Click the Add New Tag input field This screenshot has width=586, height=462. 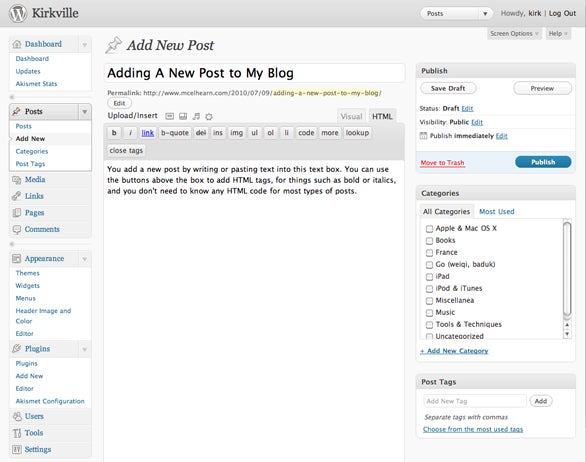click(475, 401)
